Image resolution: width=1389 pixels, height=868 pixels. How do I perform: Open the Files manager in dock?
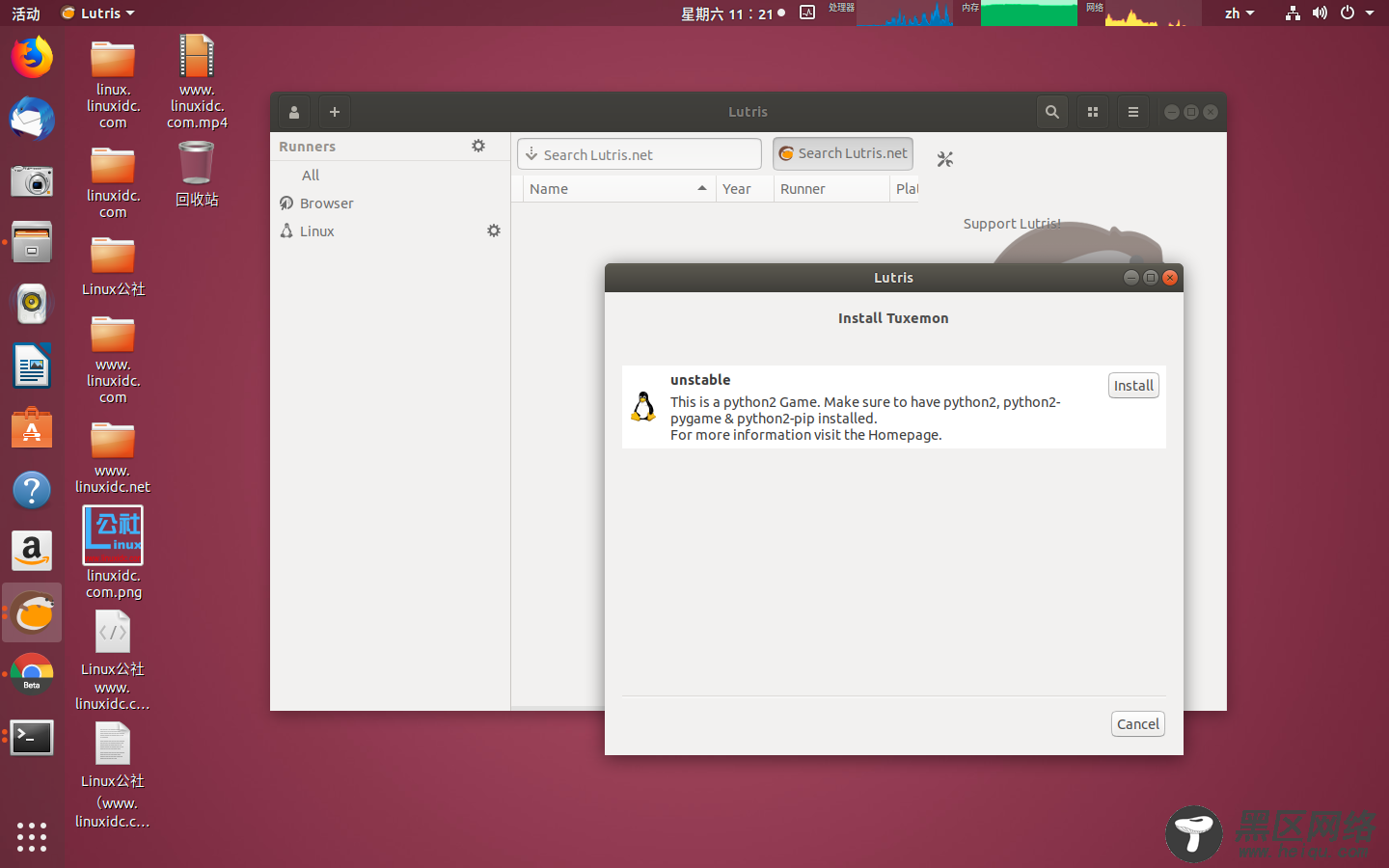pyautogui.click(x=32, y=242)
